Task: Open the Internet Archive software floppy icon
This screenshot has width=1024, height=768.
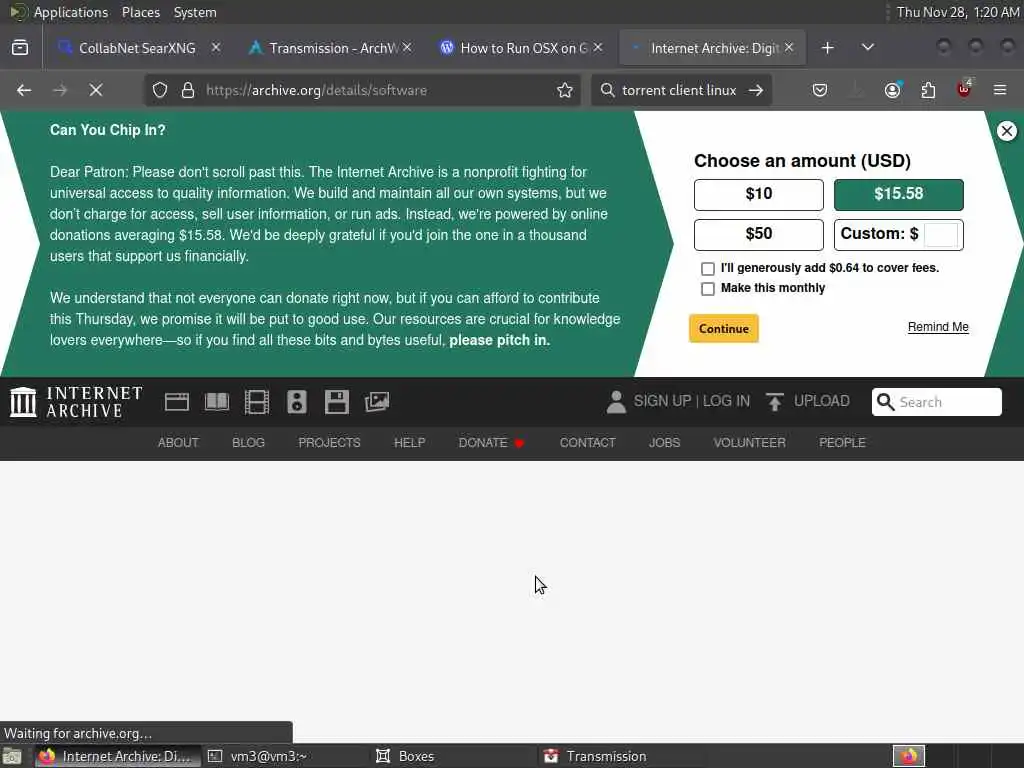Action: [336, 402]
